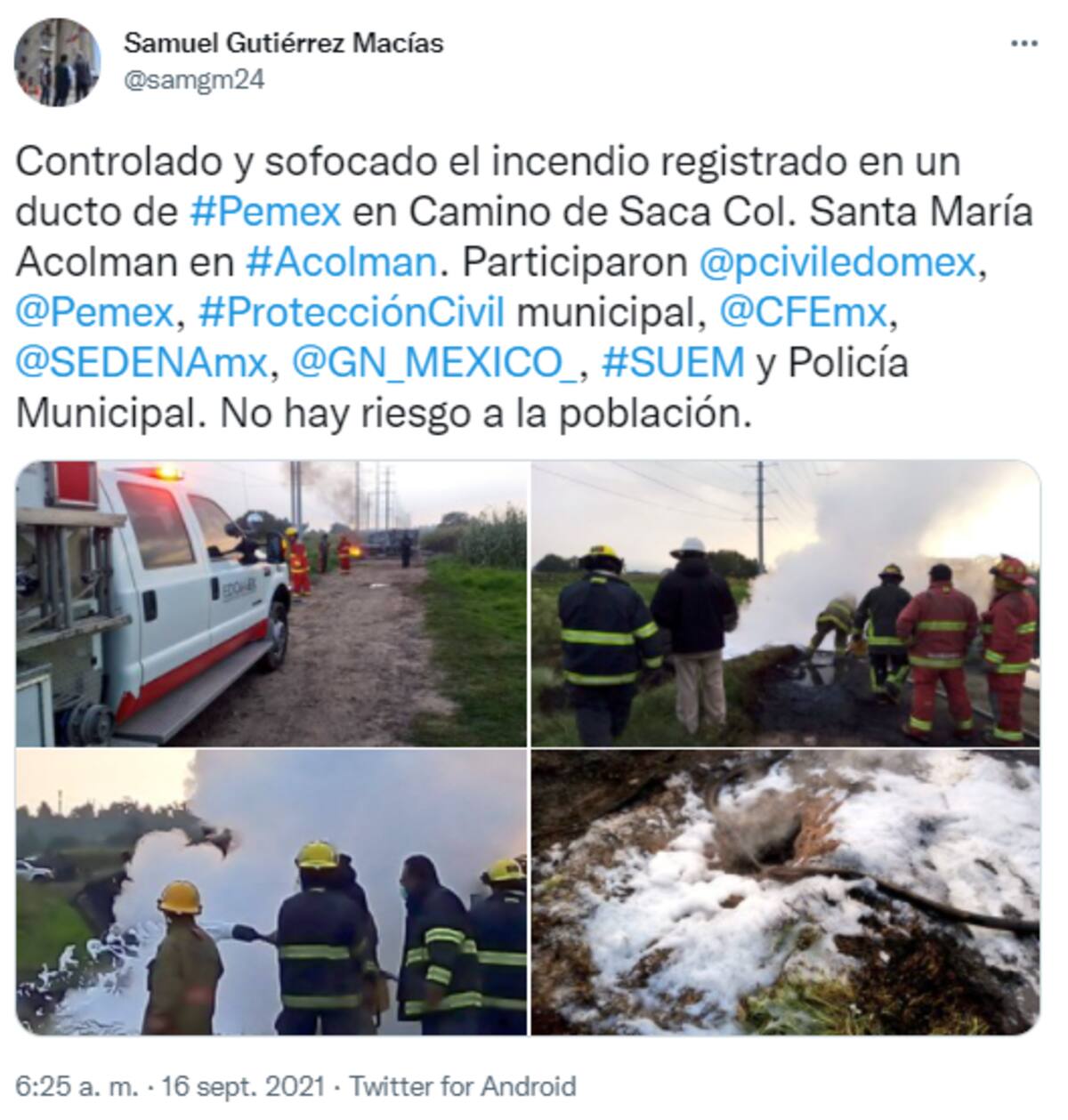Open the #Pemex hashtag
The width and height of the screenshot is (1068, 1120).
point(266,213)
